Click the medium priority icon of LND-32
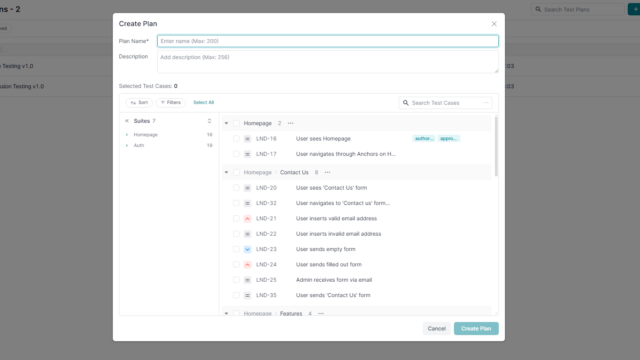Viewport: 640px width, 360px height. click(247, 203)
